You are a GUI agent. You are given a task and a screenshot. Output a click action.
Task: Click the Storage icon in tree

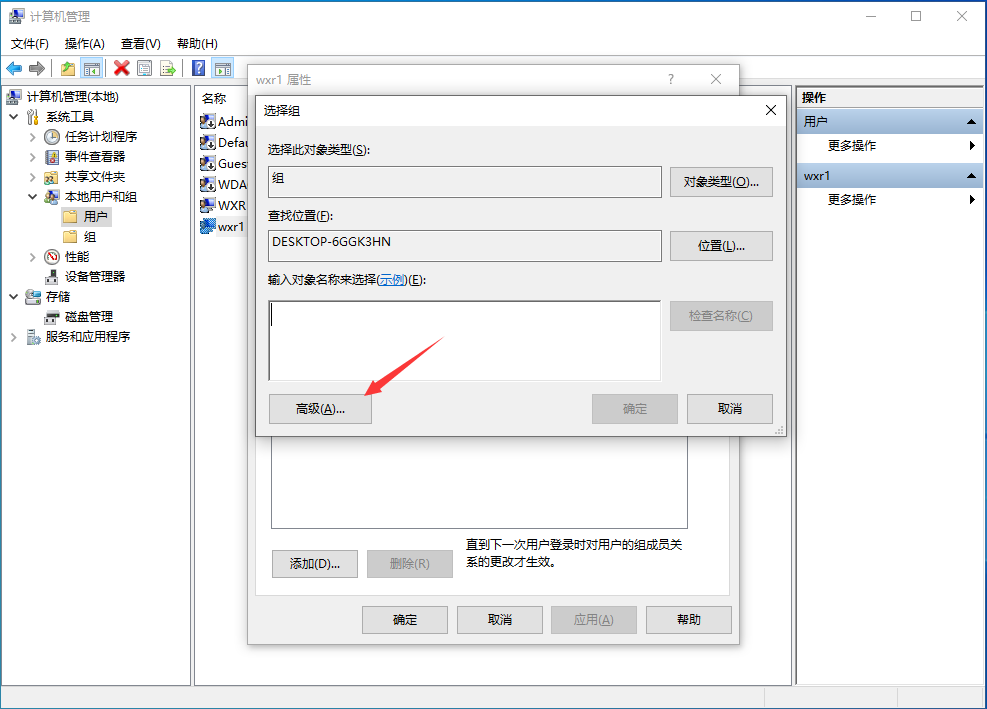click(x=33, y=297)
